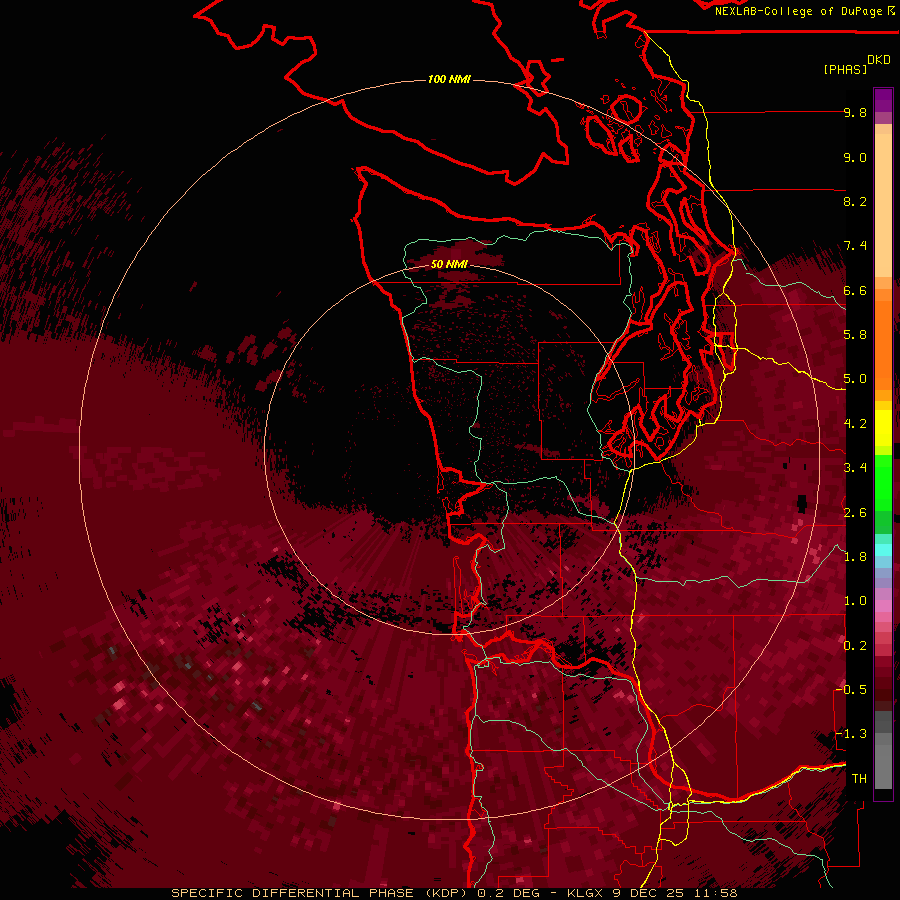
Task: Click the 9.0 value on the color scale
Action: (x=855, y=157)
